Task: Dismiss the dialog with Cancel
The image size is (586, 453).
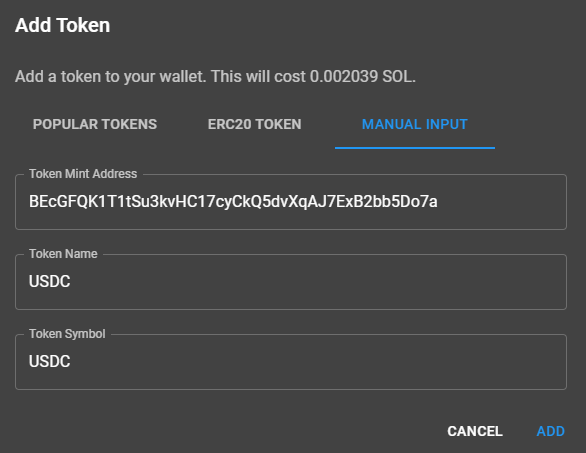Action: click(x=475, y=431)
